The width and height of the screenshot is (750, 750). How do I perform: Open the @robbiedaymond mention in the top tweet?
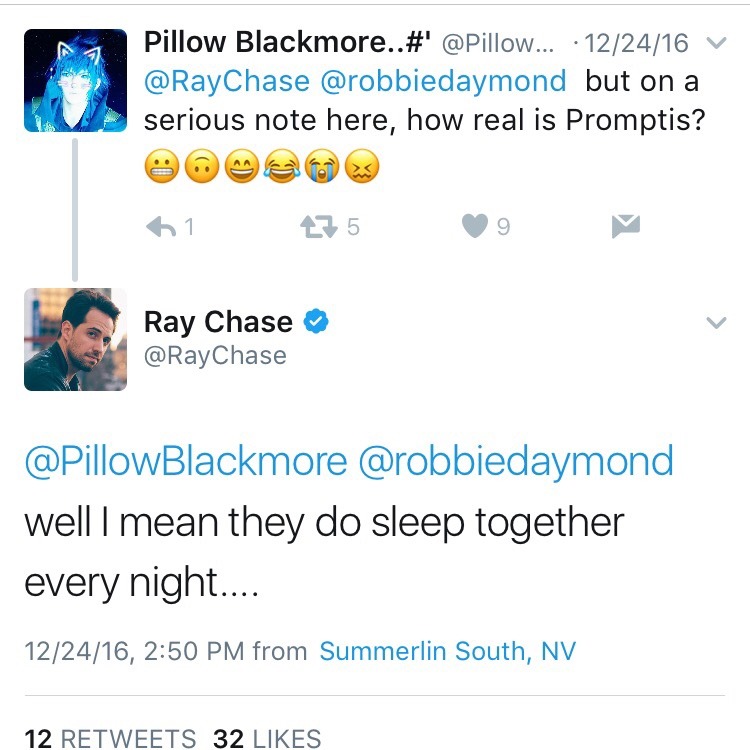443,81
